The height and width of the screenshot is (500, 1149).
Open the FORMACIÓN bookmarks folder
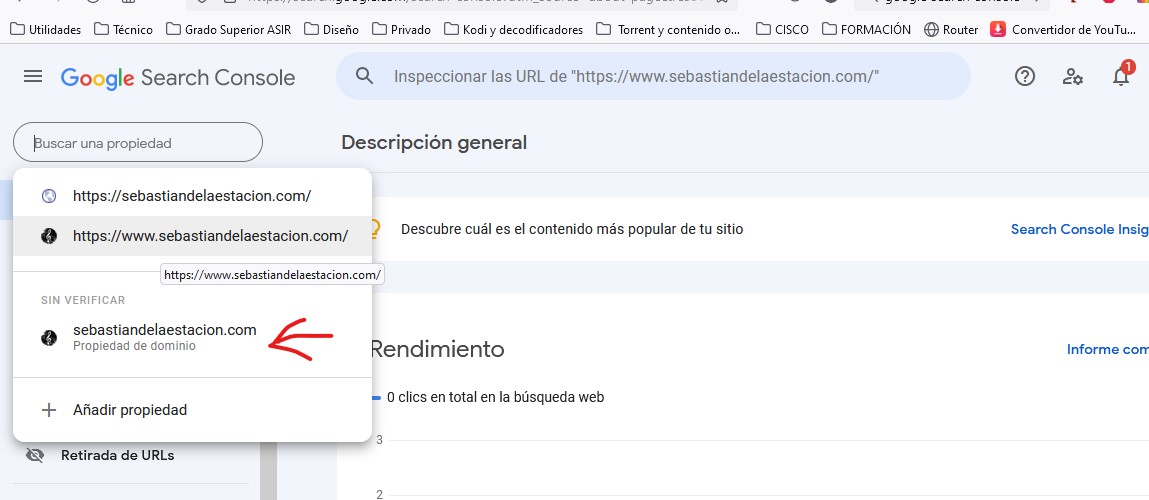pos(866,29)
